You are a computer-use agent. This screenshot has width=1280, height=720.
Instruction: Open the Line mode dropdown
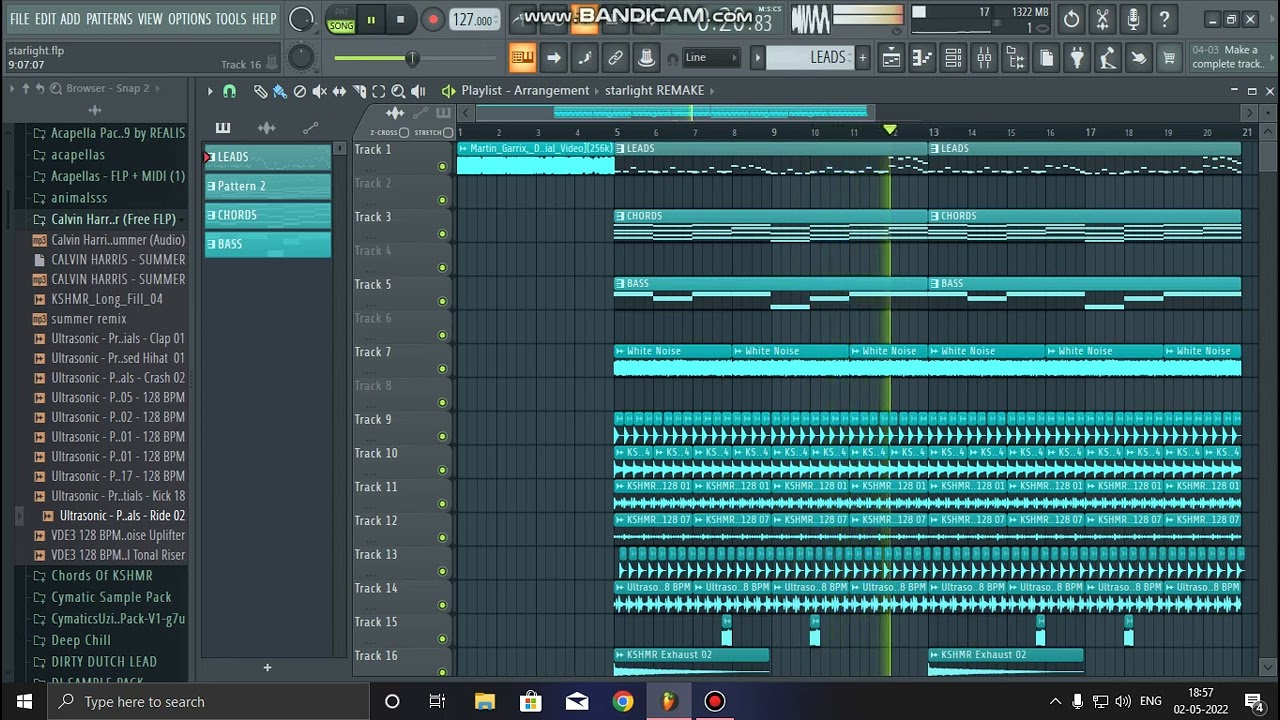711,58
